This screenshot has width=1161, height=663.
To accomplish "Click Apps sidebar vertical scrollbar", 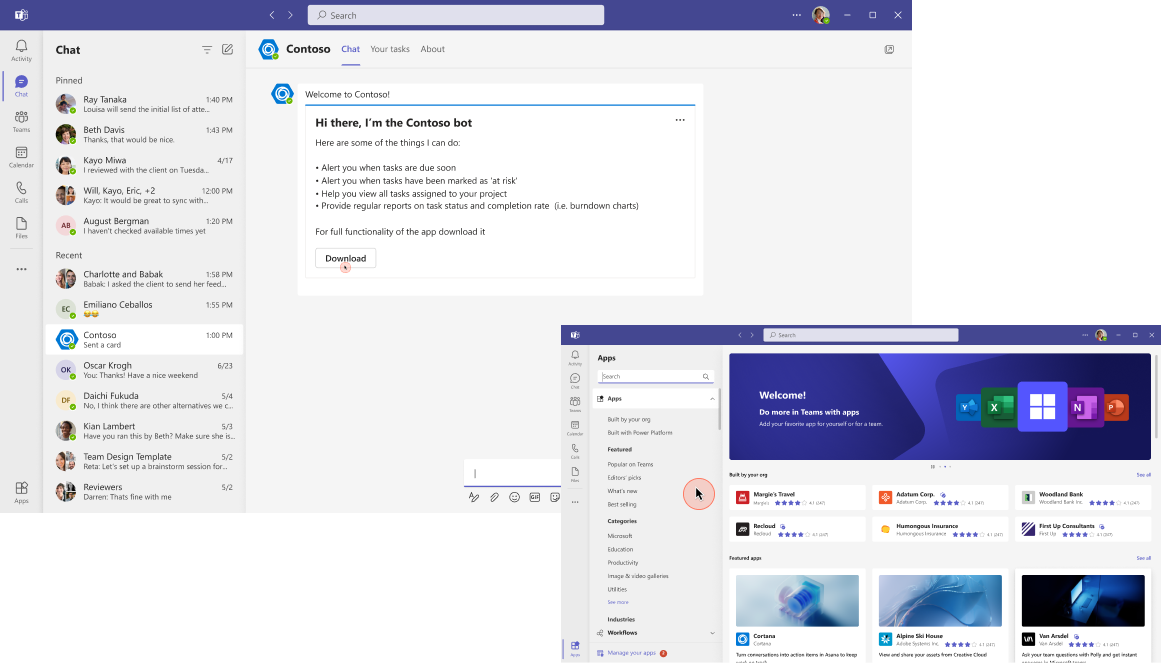I will 720,409.
